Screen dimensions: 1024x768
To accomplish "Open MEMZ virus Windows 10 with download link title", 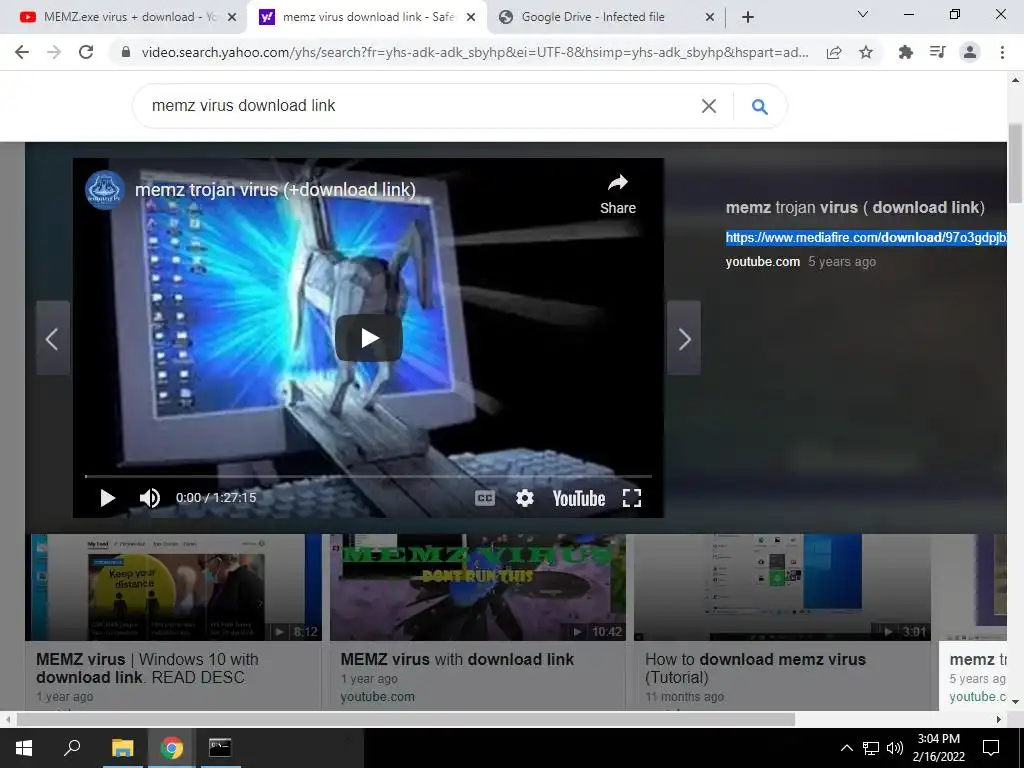I will [148, 668].
